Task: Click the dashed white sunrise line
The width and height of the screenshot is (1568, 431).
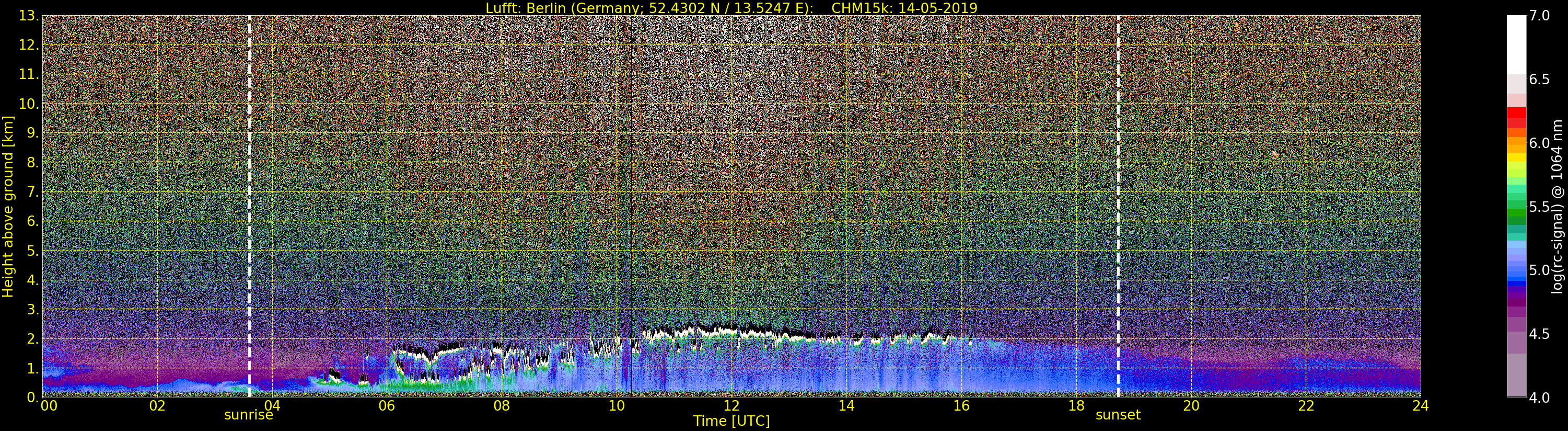Action: click(249, 206)
